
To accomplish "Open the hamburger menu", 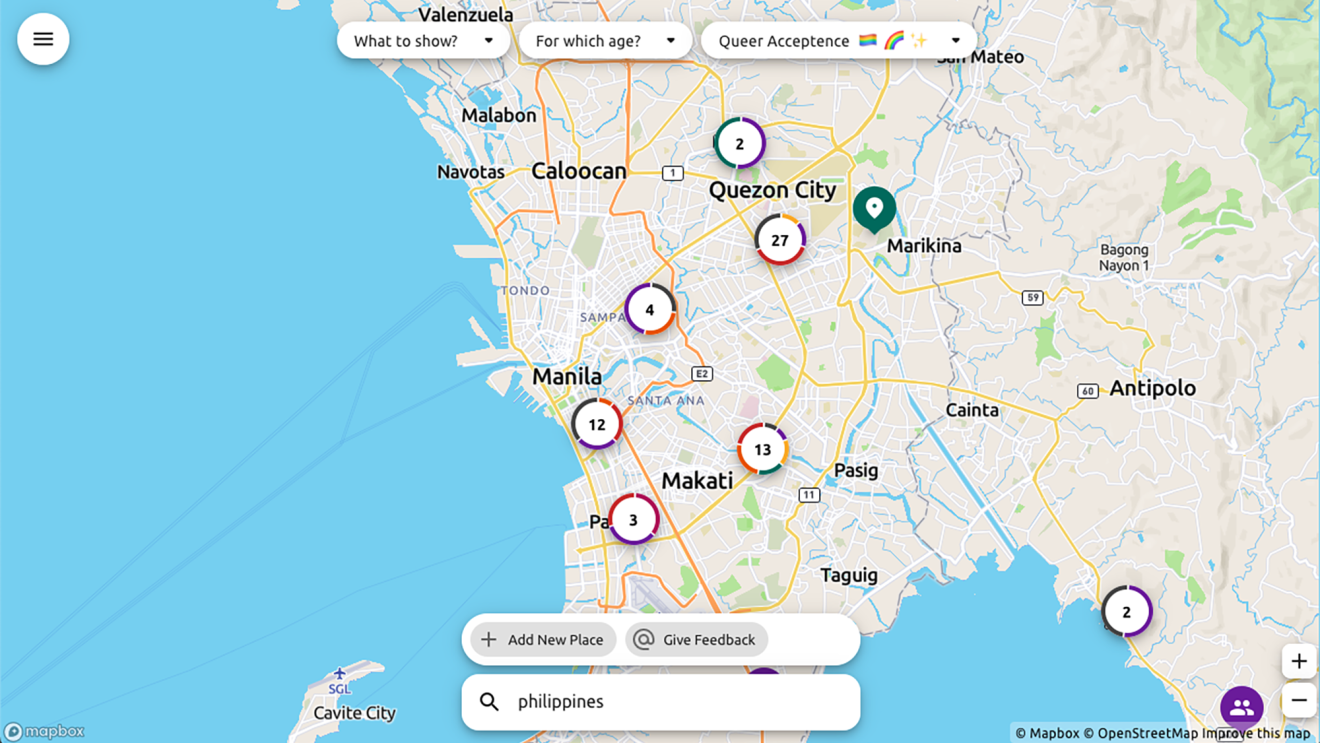I will coord(42,38).
